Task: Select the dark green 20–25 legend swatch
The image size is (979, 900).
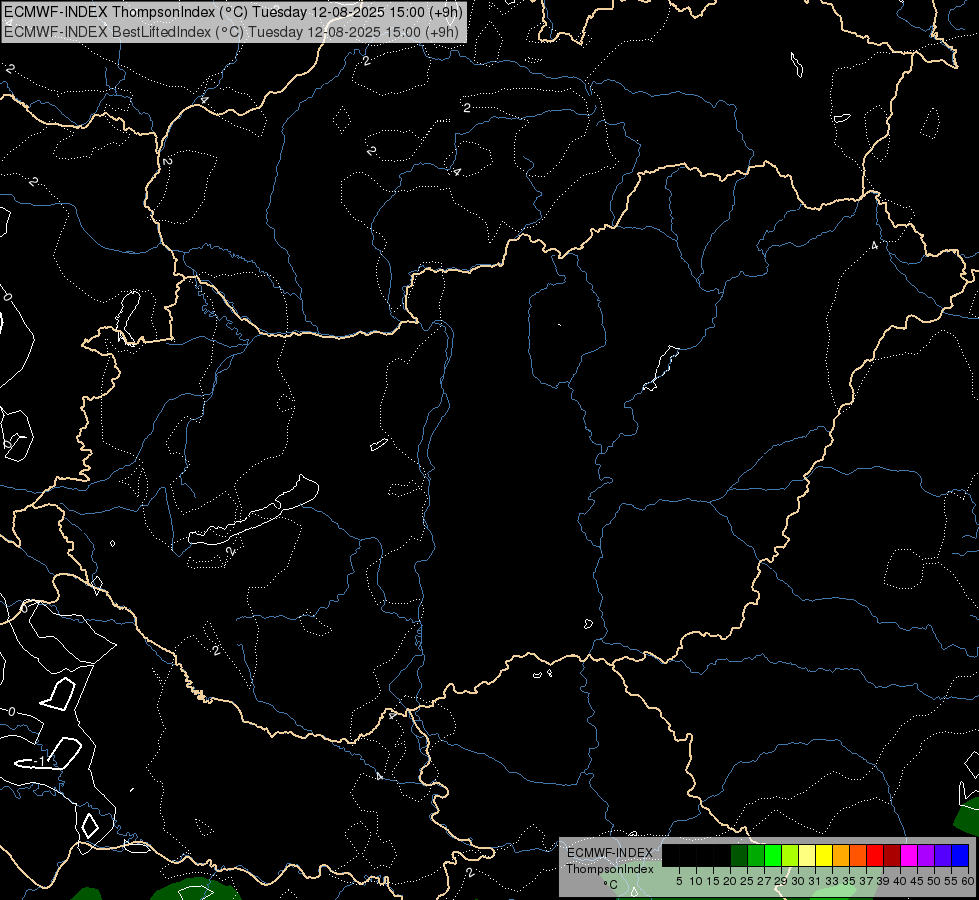Action: pyautogui.click(x=739, y=855)
